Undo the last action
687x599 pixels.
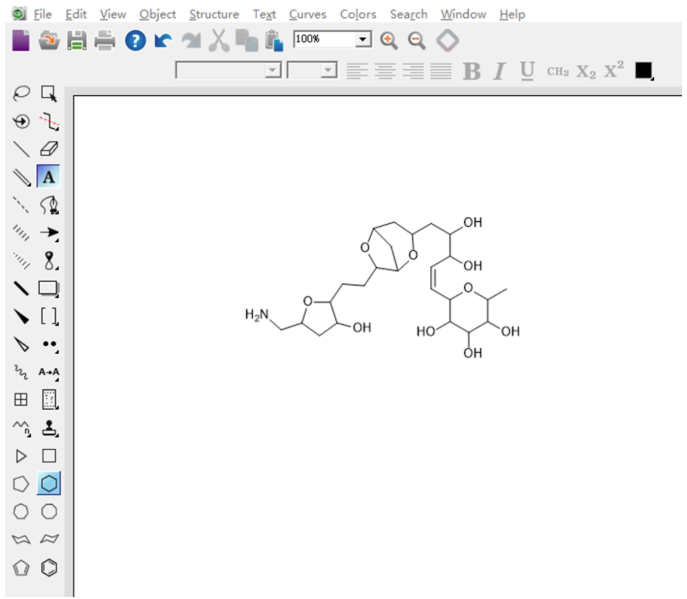pyautogui.click(x=163, y=41)
